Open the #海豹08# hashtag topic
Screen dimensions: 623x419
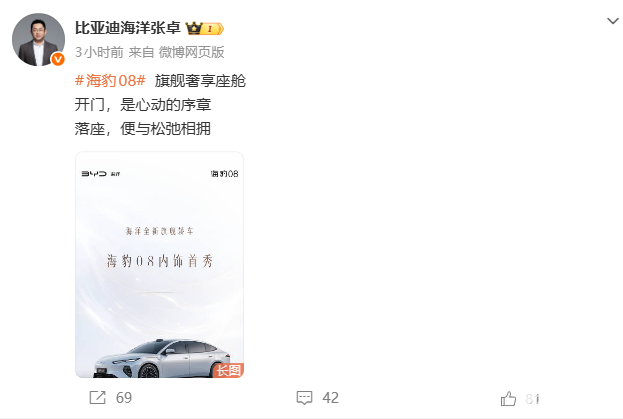click(110, 81)
